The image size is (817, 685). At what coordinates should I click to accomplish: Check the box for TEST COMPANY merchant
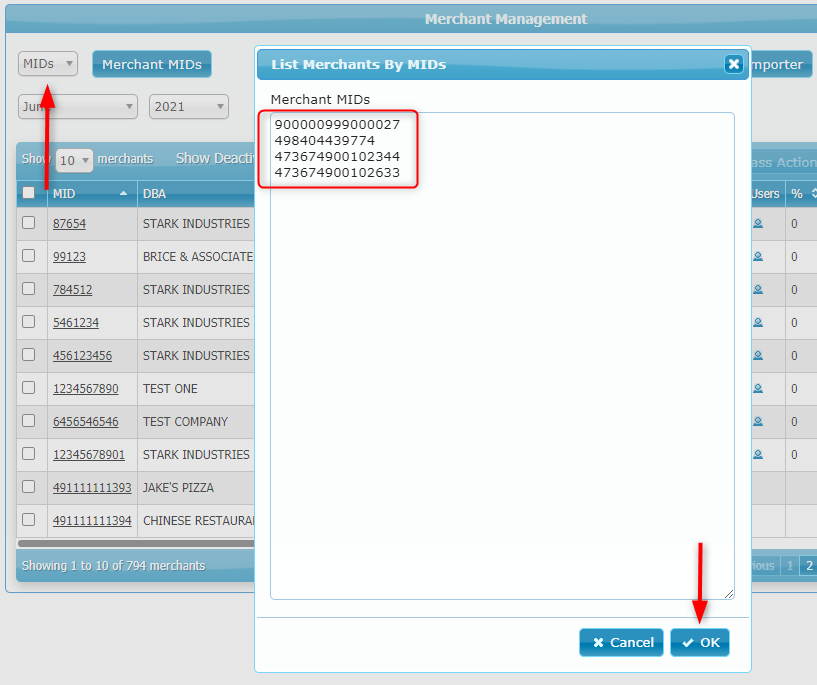(29, 421)
